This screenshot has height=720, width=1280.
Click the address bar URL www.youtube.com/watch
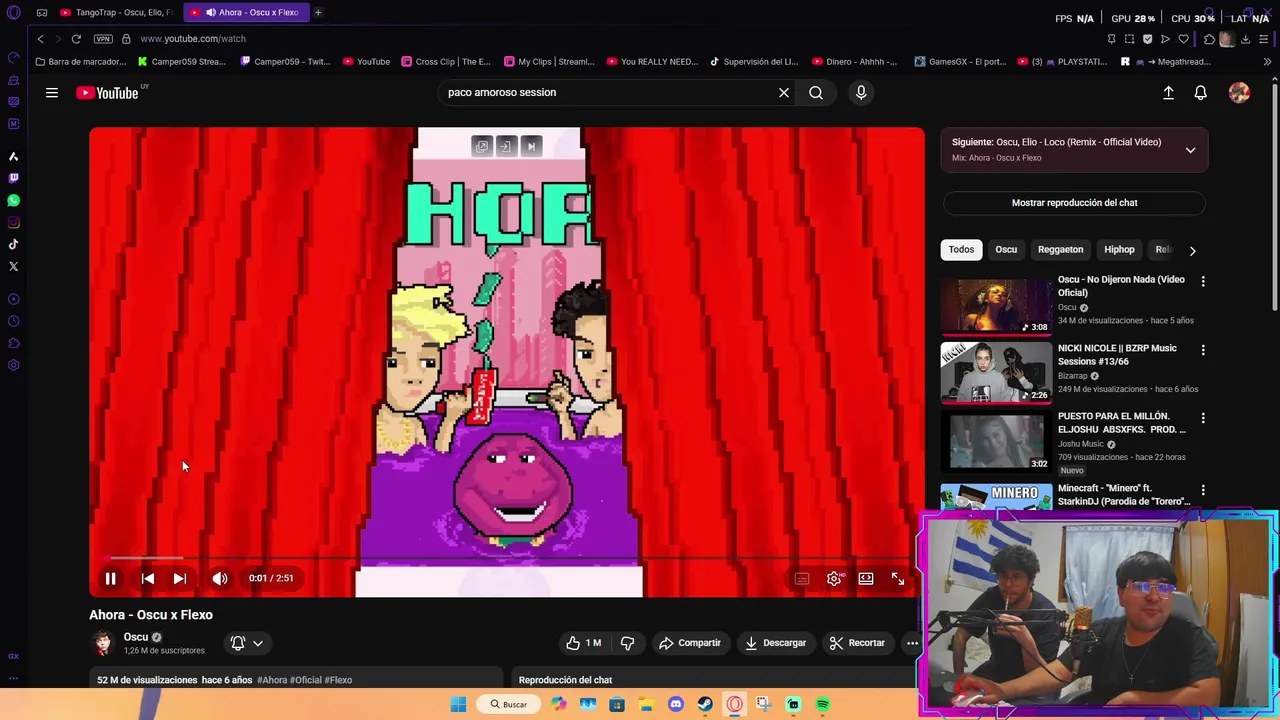pyautogui.click(x=193, y=39)
